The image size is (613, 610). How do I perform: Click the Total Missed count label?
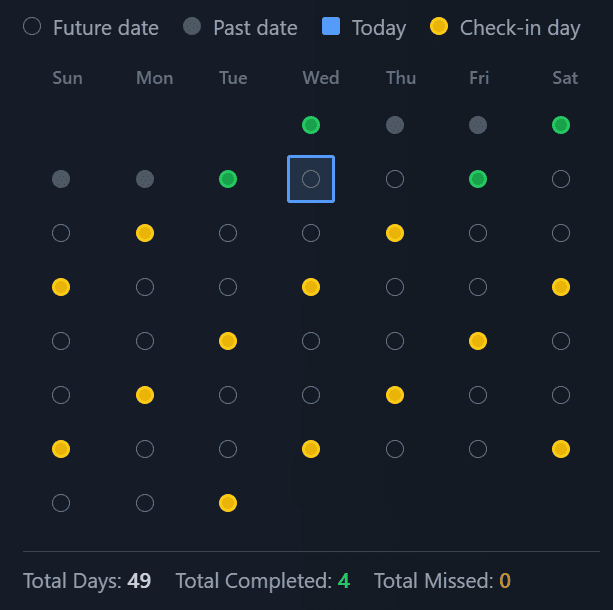click(x=442, y=580)
